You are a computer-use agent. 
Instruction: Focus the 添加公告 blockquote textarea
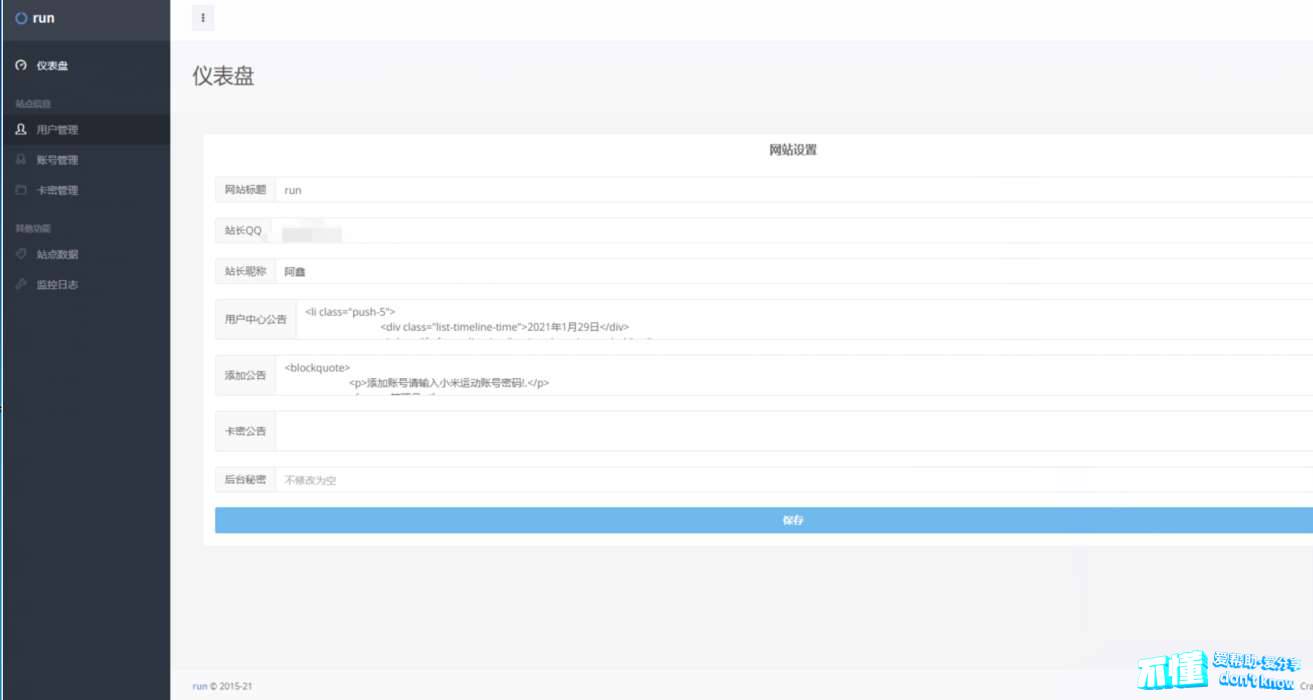[x=790, y=375]
